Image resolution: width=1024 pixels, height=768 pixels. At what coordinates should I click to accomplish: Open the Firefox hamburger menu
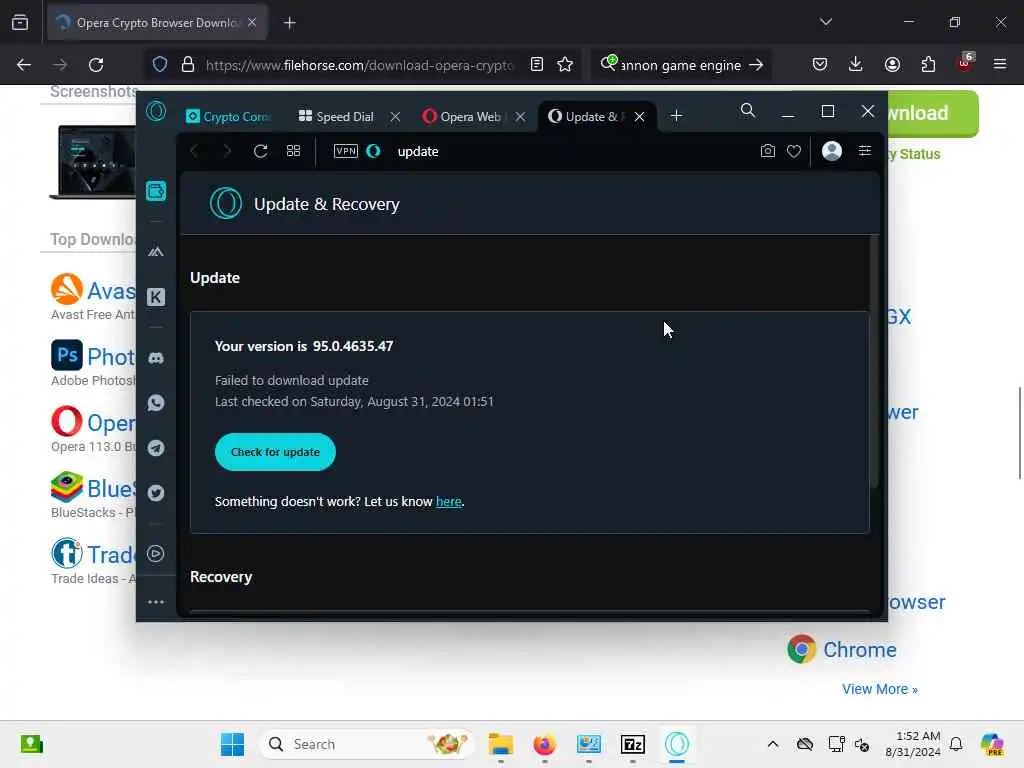[x=1000, y=65]
